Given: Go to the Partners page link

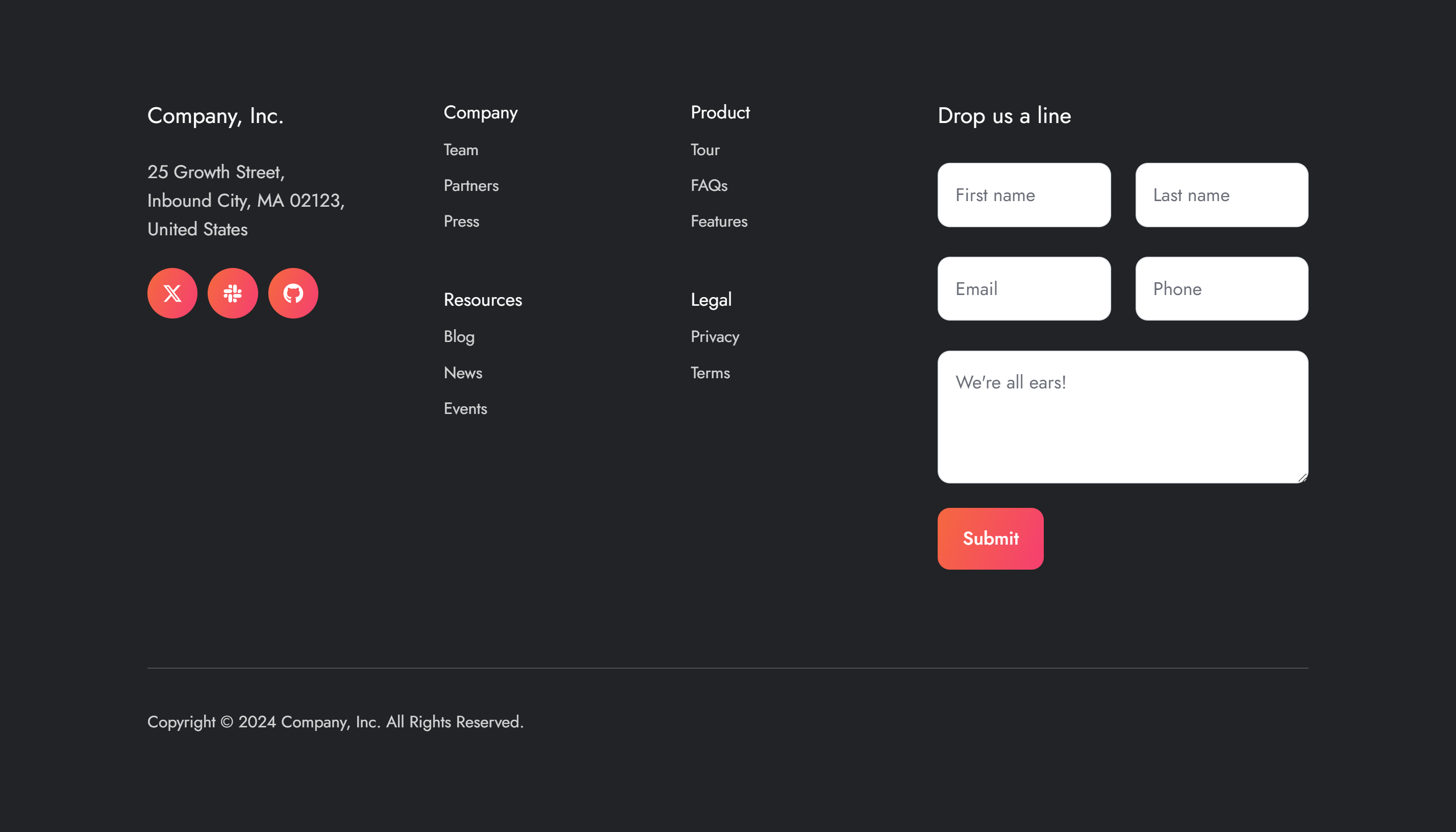Looking at the screenshot, I should tap(470, 186).
